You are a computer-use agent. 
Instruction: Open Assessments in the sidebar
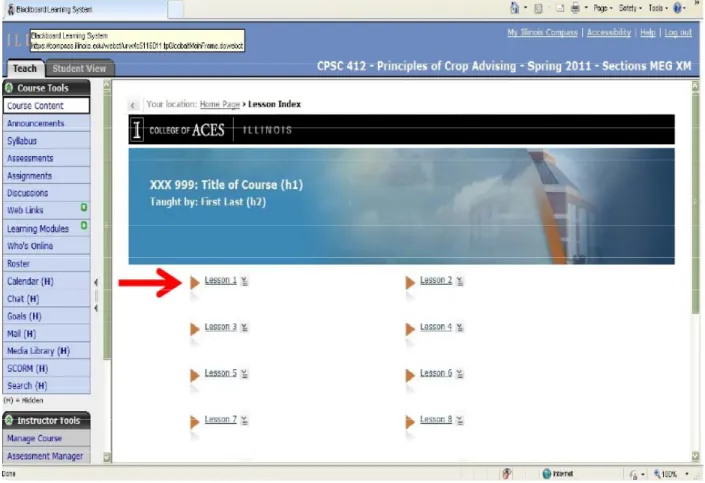click(46, 158)
